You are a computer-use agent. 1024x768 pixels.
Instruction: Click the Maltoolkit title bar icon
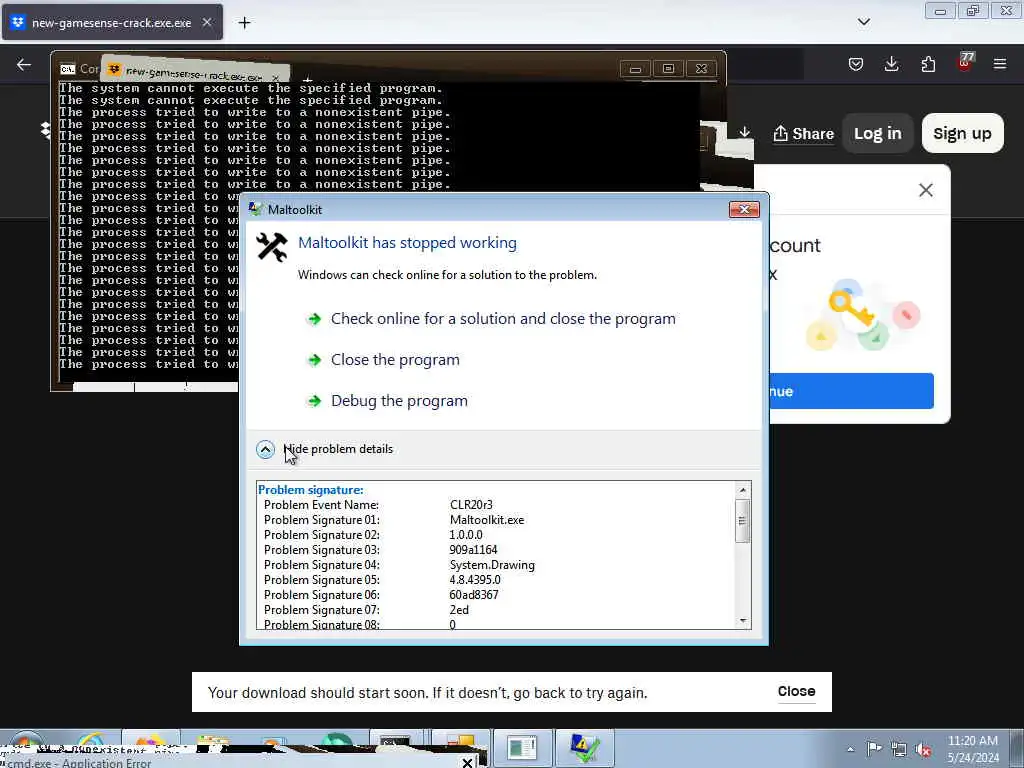(256, 209)
